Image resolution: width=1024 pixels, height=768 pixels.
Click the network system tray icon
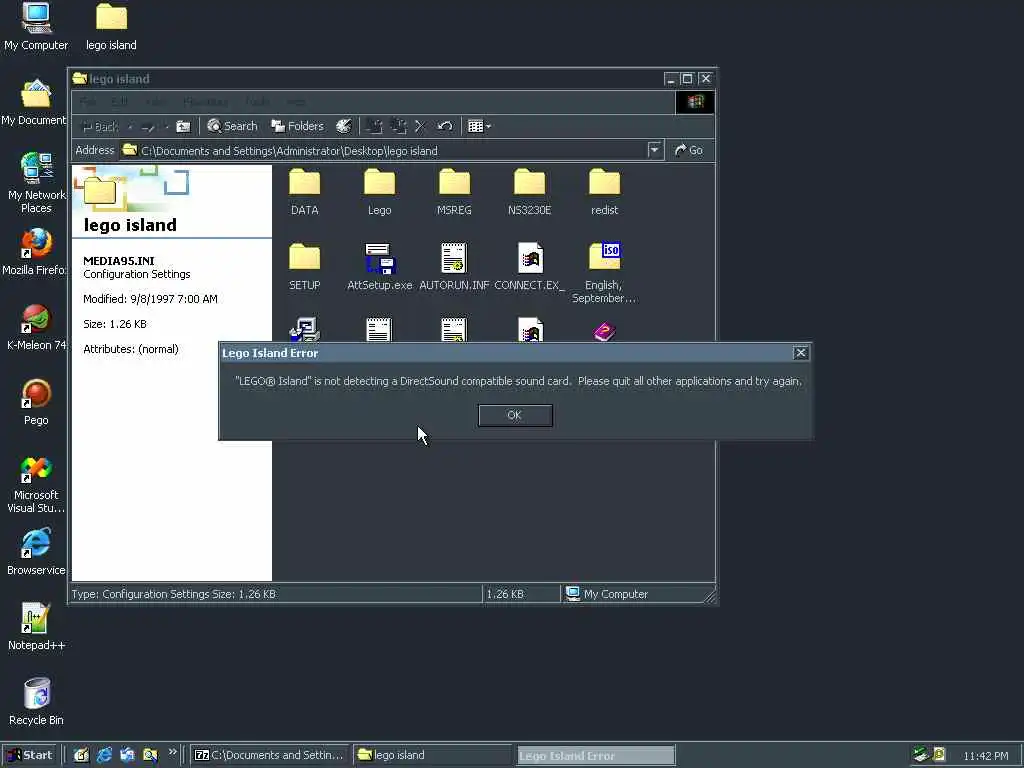click(x=921, y=755)
